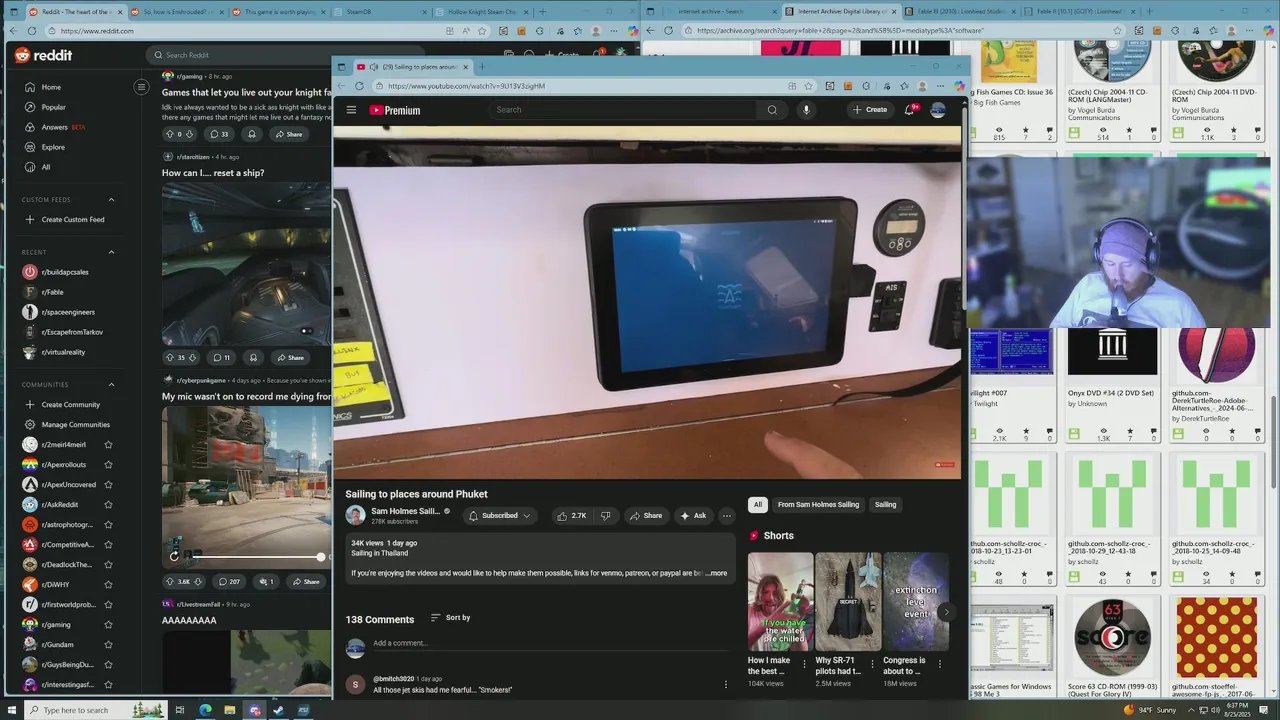
Task: Select the Sailing filter chip
Action: [x=886, y=505]
